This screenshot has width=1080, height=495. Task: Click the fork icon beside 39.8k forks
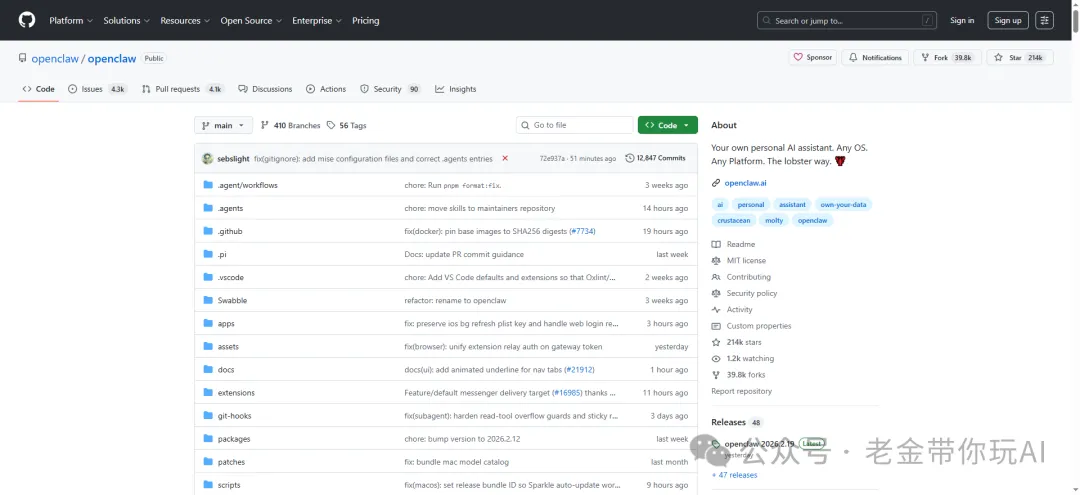[716, 375]
